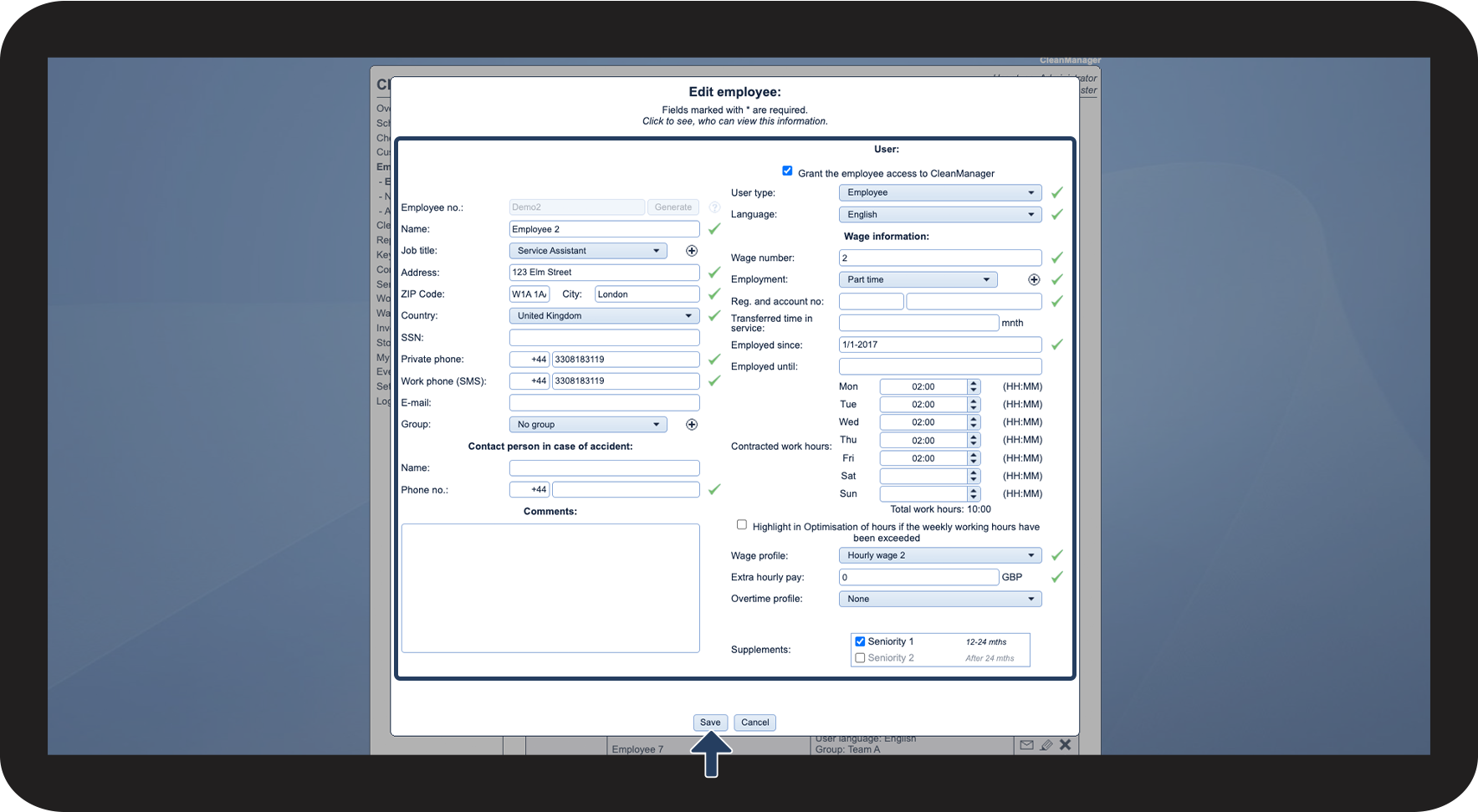Uncheck Grant the employee access to CleanManager

click(787, 171)
